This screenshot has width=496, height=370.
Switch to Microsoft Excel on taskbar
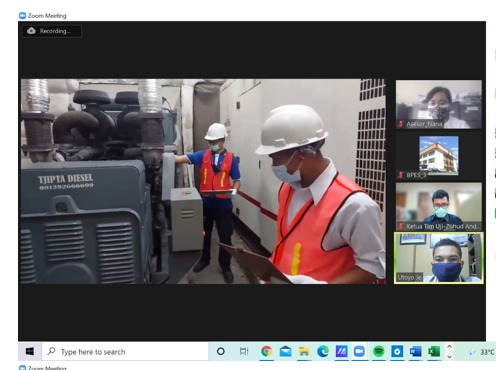pyautogui.click(x=434, y=351)
